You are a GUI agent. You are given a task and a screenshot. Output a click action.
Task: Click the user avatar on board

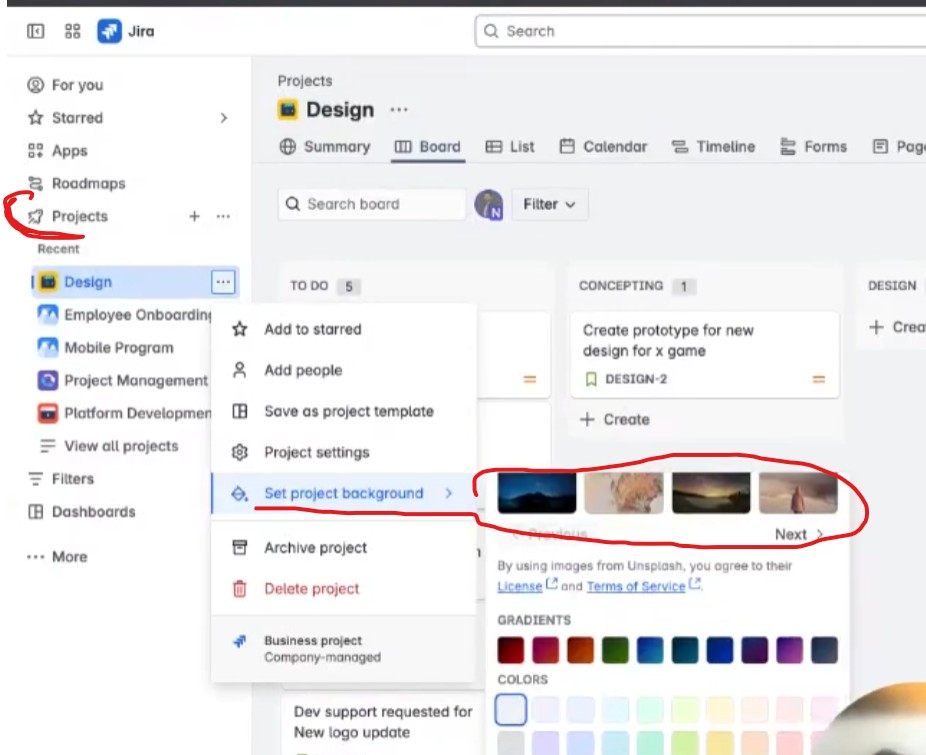point(488,204)
